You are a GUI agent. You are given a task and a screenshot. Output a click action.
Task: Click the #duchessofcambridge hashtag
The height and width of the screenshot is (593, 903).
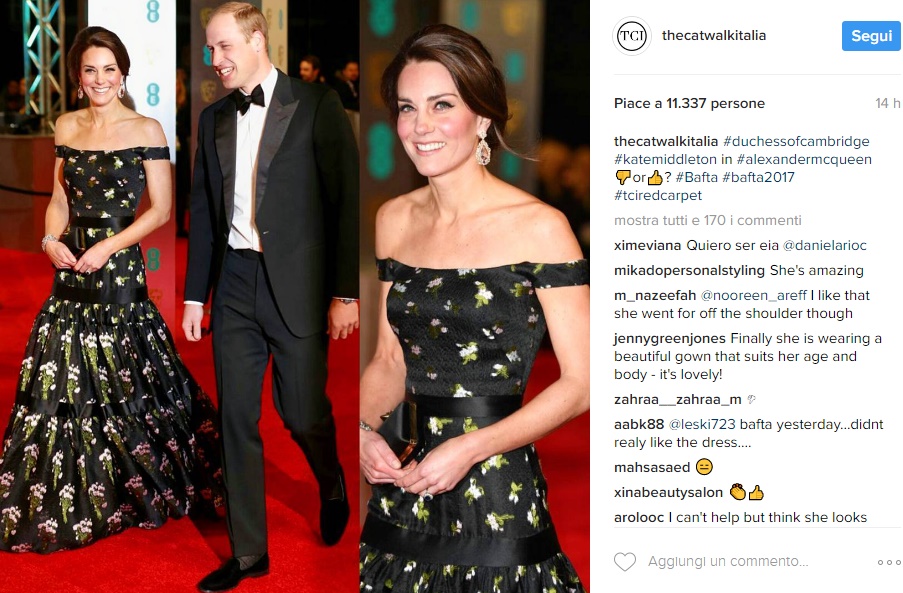[x=796, y=142]
